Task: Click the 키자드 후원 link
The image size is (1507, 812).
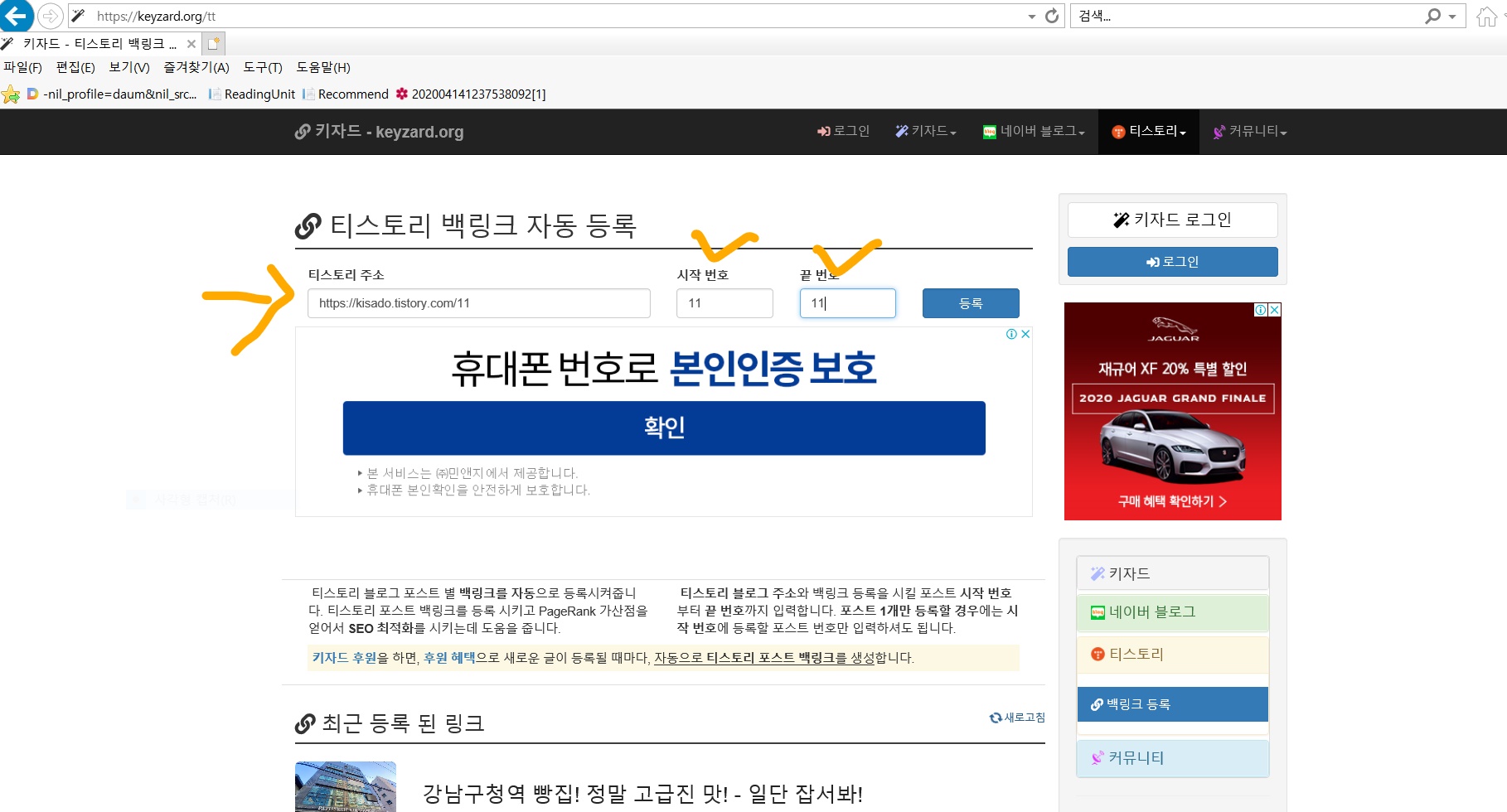Action: coord(344,658)
